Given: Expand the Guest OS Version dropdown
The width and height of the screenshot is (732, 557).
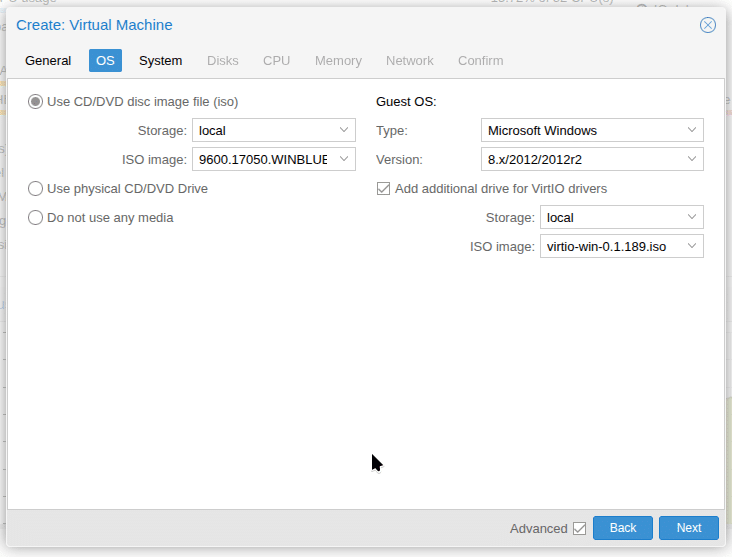Looking at the screenshot, I should (692, 159).
